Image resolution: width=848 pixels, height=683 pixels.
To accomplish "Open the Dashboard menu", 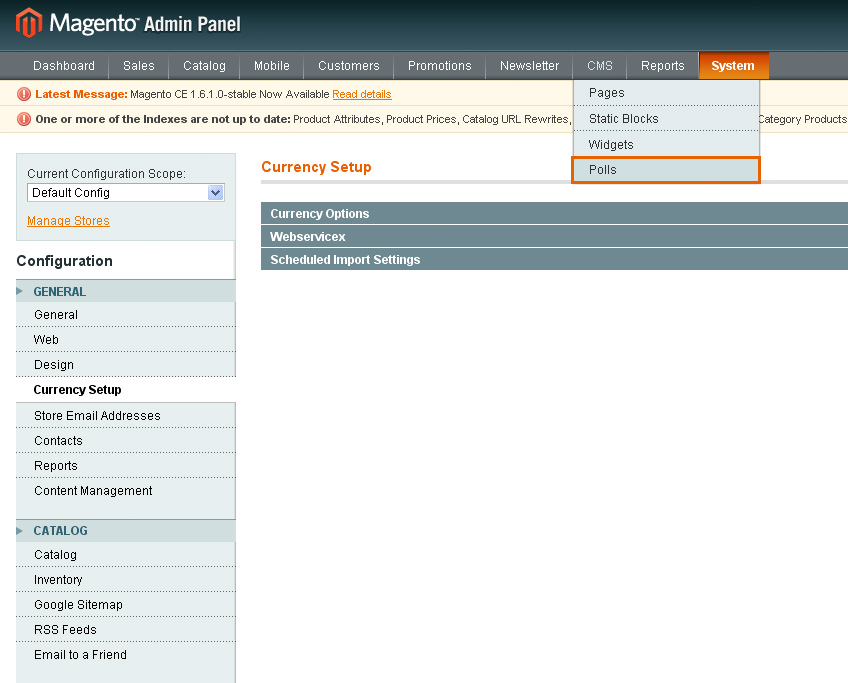I will pyautogui.click(x=64, y=66).
